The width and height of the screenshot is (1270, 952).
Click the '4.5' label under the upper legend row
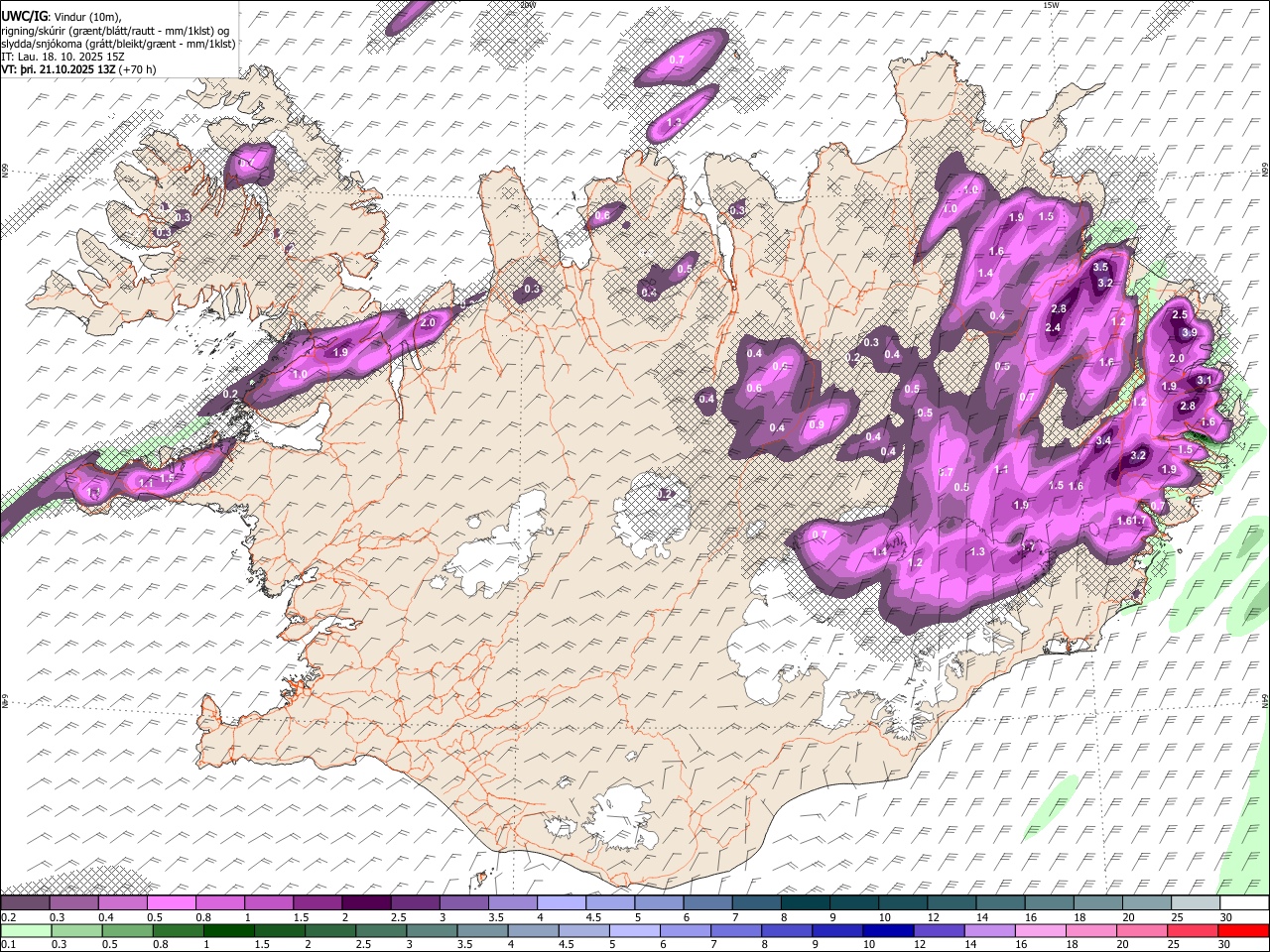click(x=594, y=917)
